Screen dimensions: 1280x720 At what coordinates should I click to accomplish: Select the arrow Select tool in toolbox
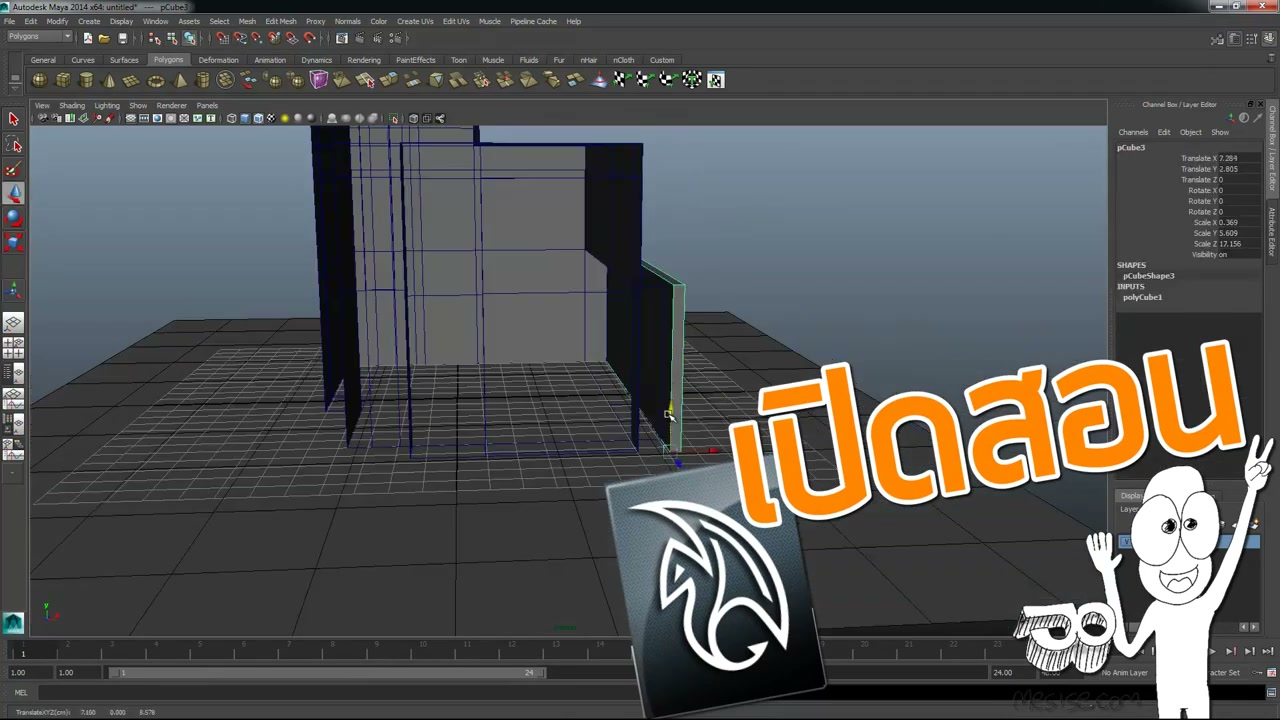pyautogui.click(x=13, y=119)
